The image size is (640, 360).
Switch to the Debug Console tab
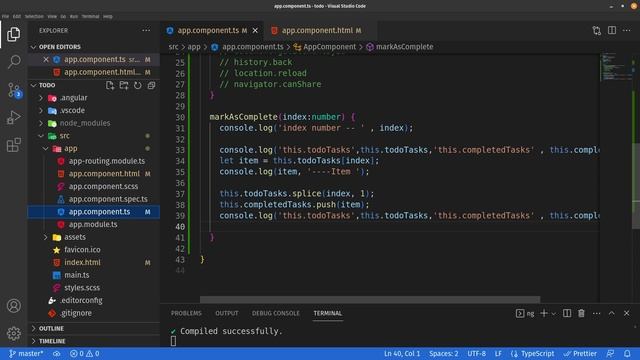pos(276,313)
